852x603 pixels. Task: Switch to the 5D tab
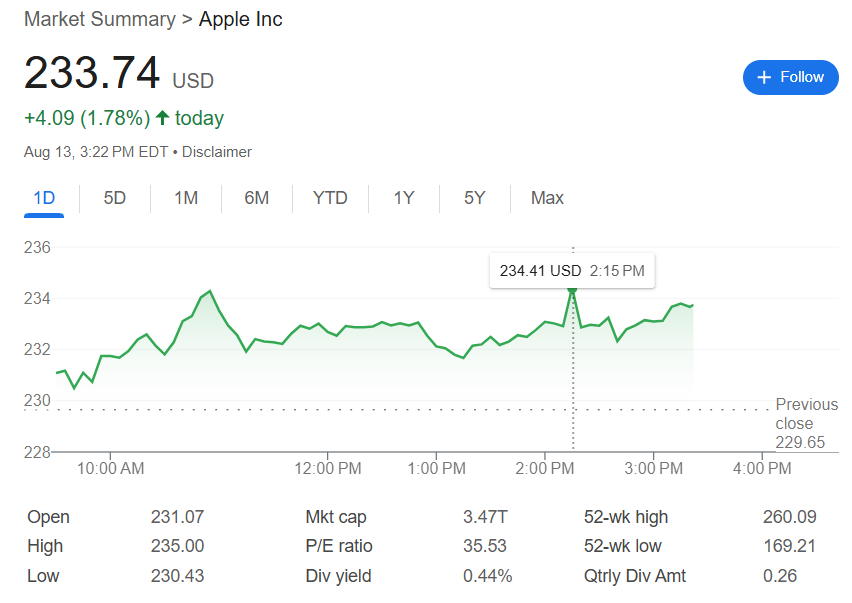(x=115, y=198)
